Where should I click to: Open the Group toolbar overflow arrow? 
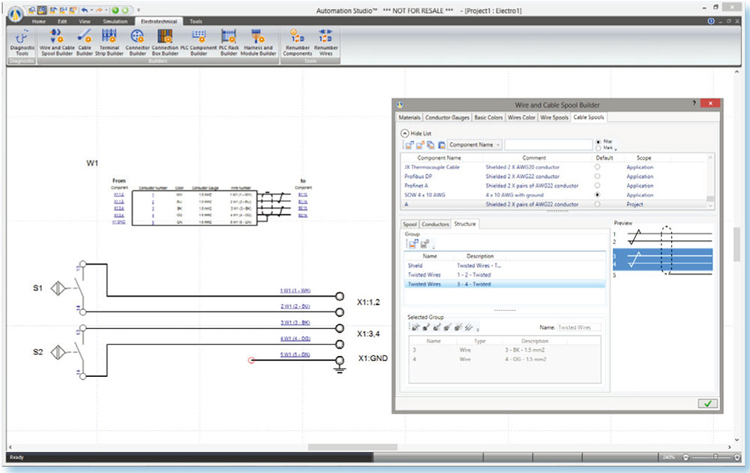[434, 247]
